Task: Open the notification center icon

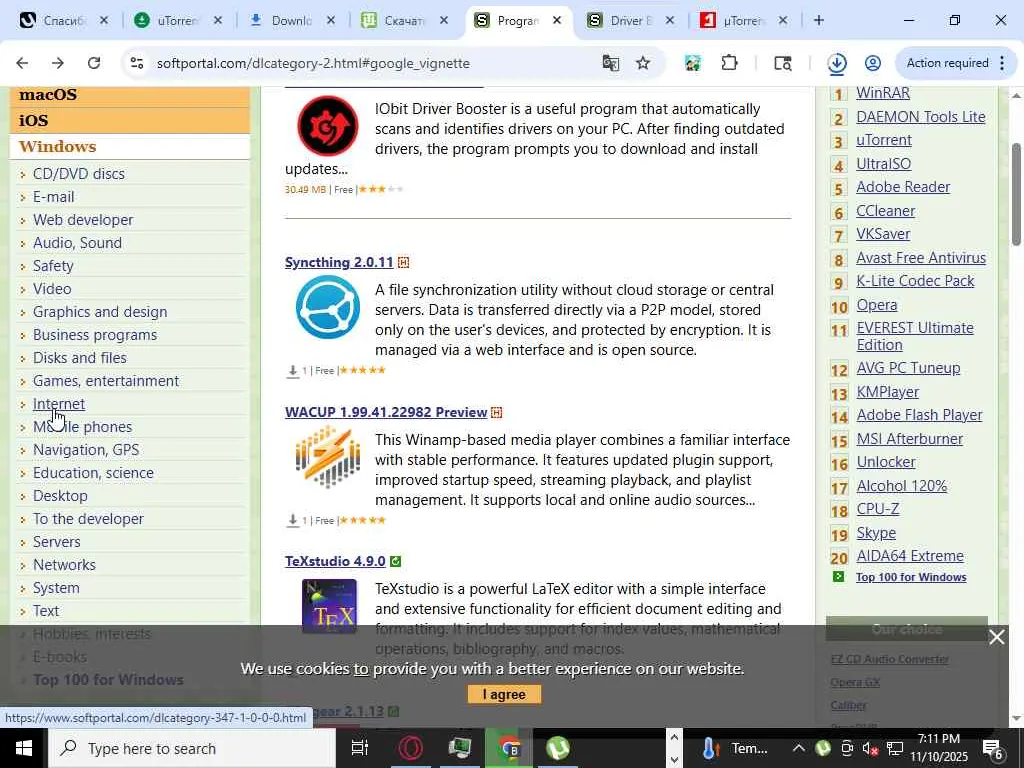Action: coord(993,749)
